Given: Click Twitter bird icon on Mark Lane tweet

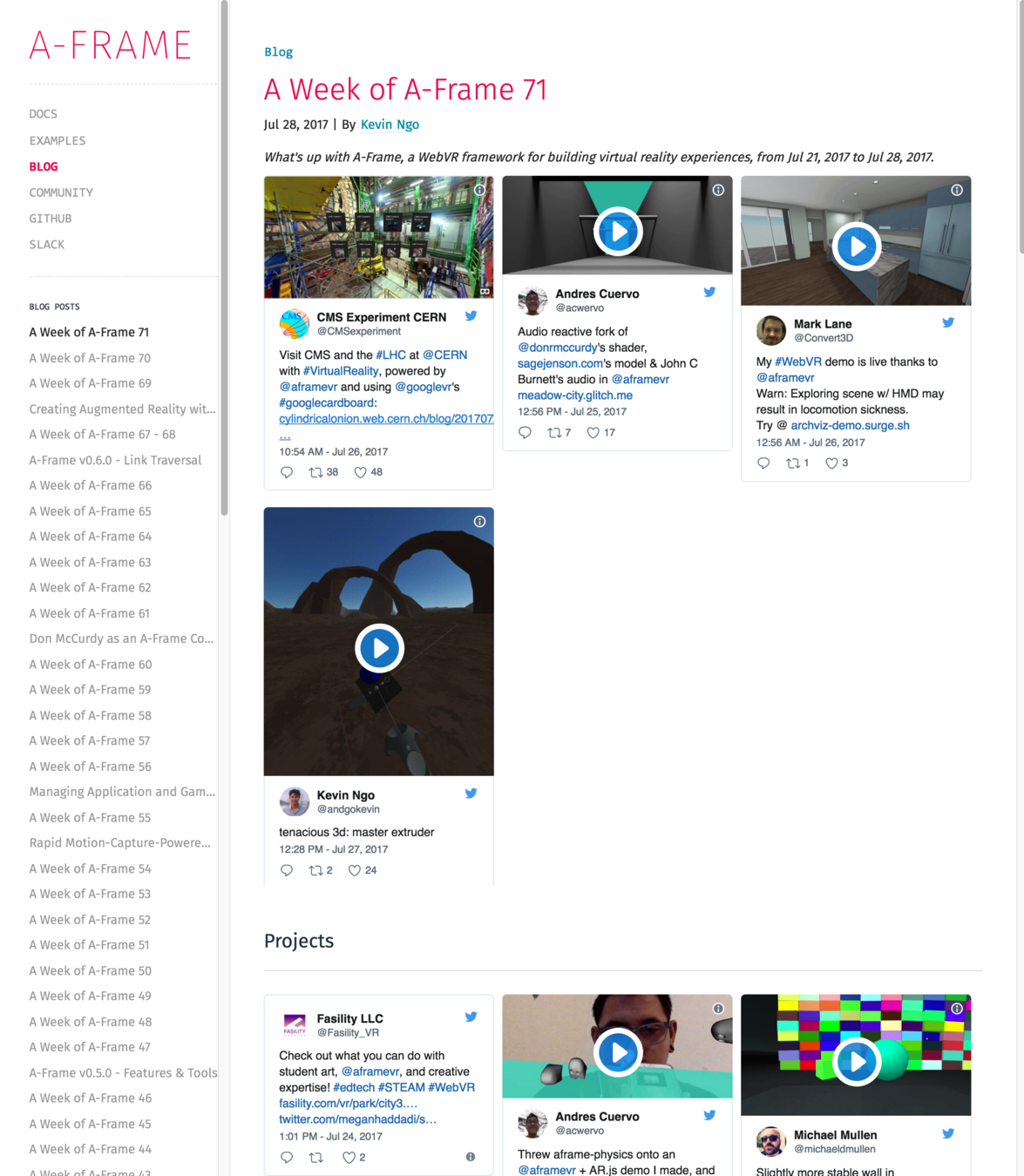Looking at the screenshot, I should [948, 322].
